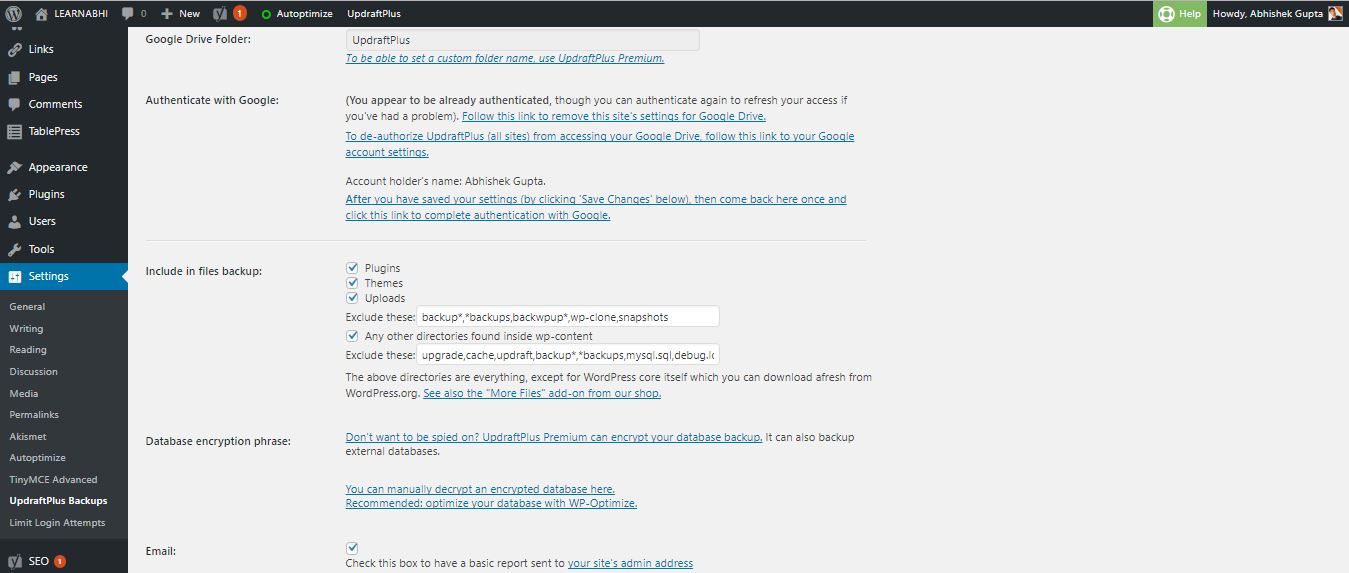Screen dimensions: 1349x573
Task: Open the LEARNABHI site home icon
Action: click(x=41, y=14)
